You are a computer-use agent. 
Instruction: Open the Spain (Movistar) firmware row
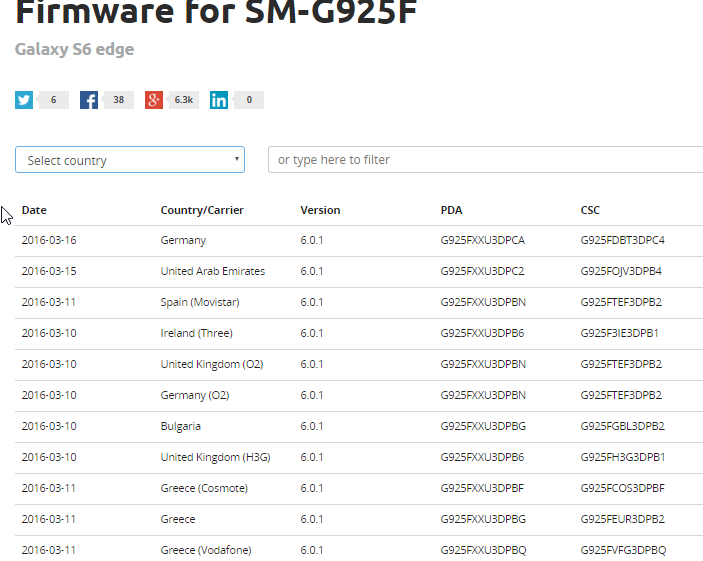[x=359, y=303]
